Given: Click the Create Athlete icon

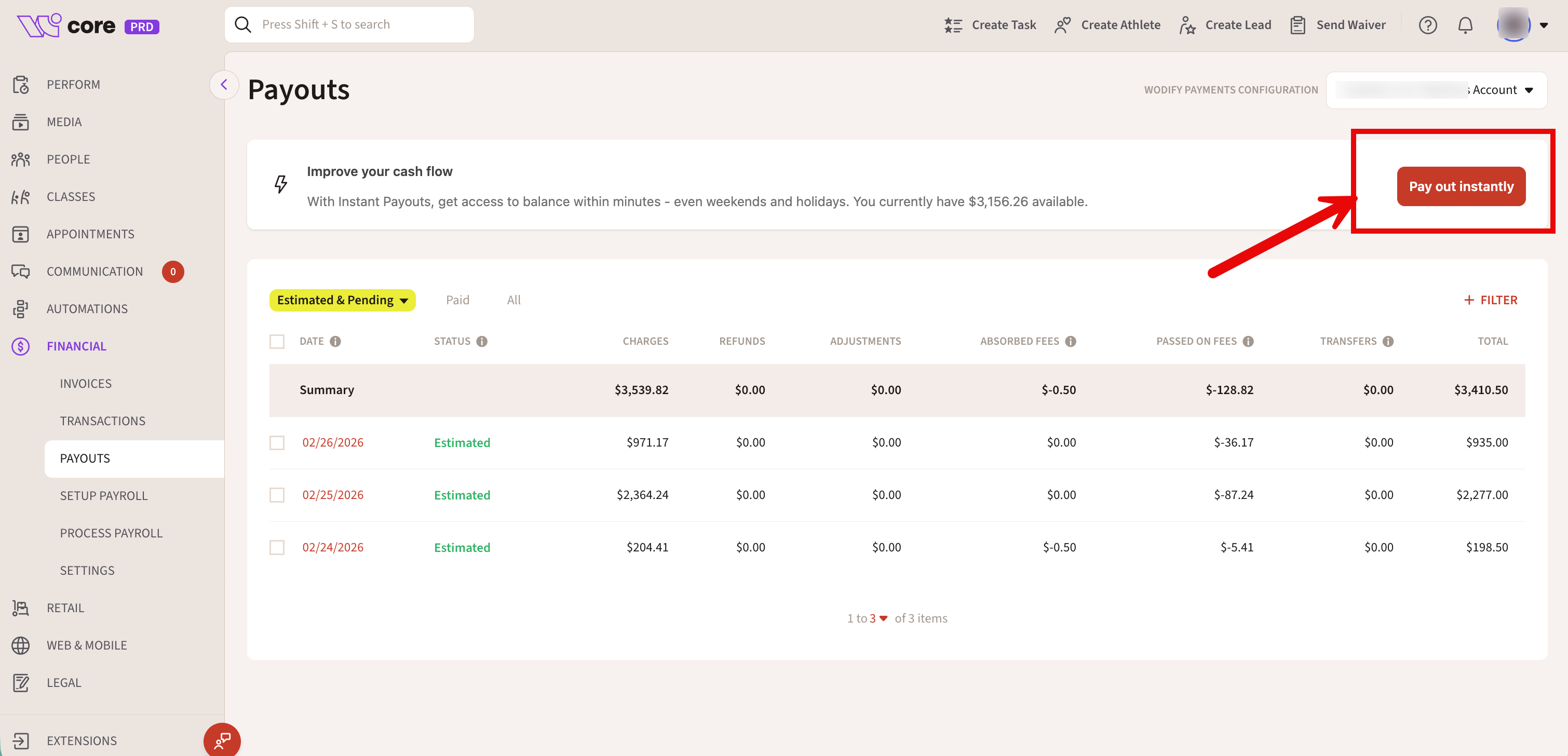Looking at the screenshot, I should pos(1062,25).
